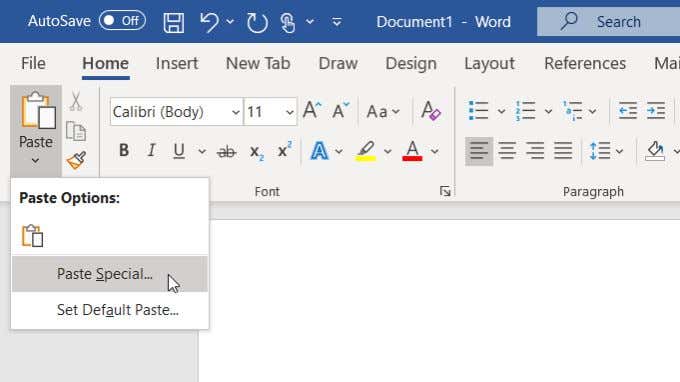This screenshot has width=680, height=382.
Task: Toggle Underline formatting
Action: pyautogui.click(x=179, y=151)
